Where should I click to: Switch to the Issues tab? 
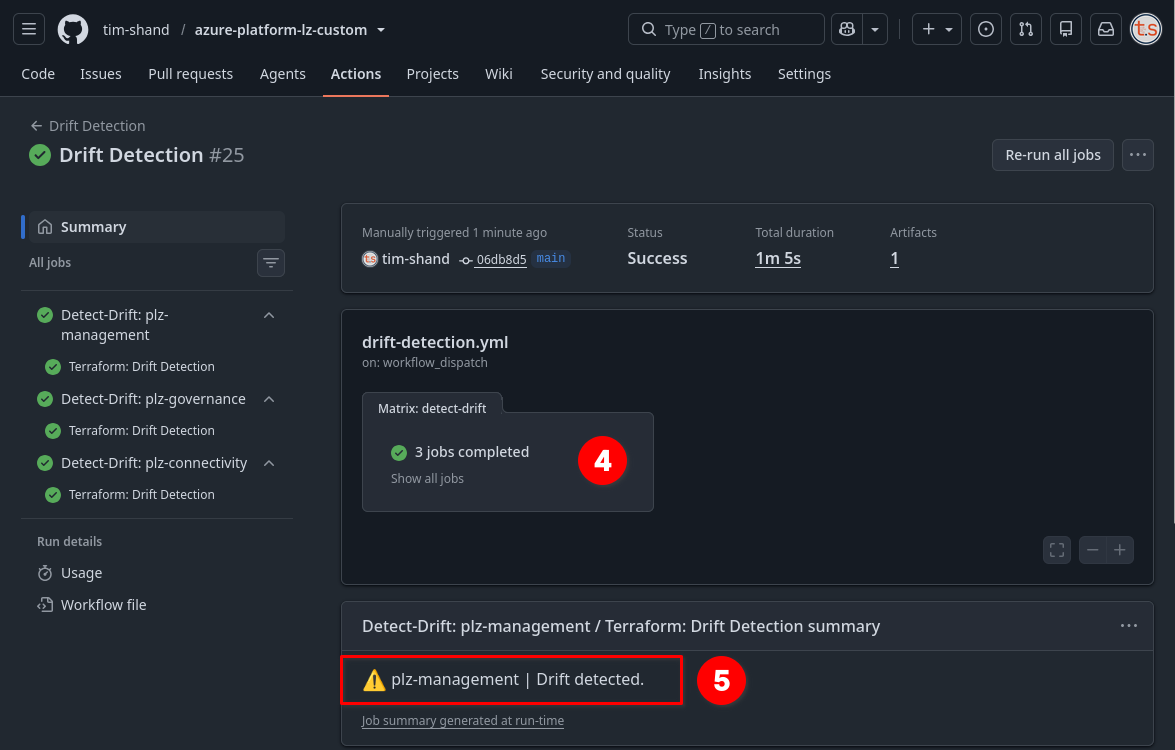pos(100,74)
